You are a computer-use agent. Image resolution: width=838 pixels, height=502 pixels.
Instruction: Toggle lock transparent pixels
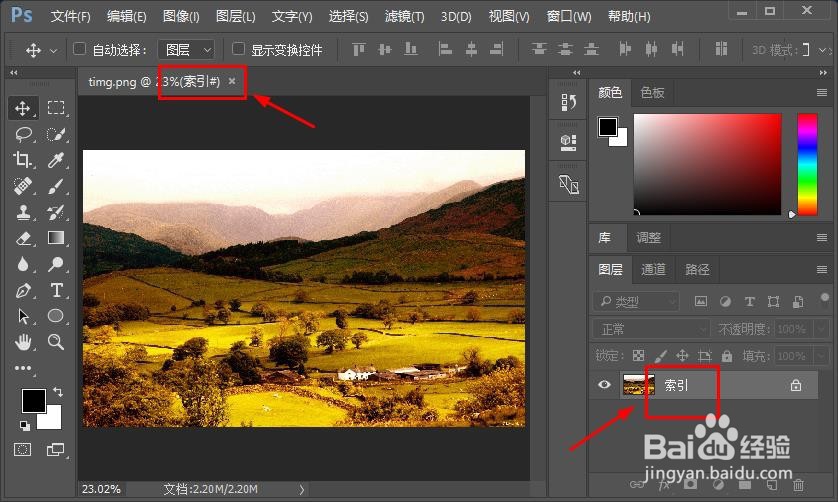pos(638,356)
